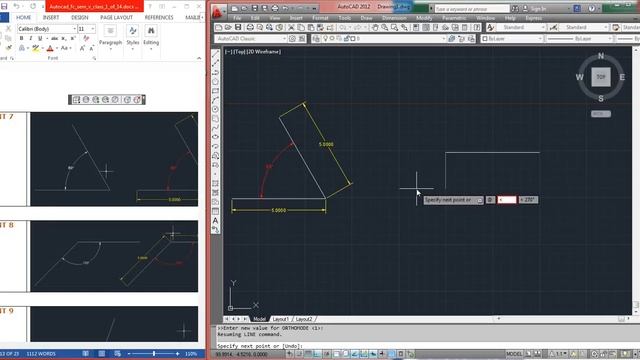The image size is (640, 360).
Task: Open the Layer Properties Manager icon
Action: (316, 38)
